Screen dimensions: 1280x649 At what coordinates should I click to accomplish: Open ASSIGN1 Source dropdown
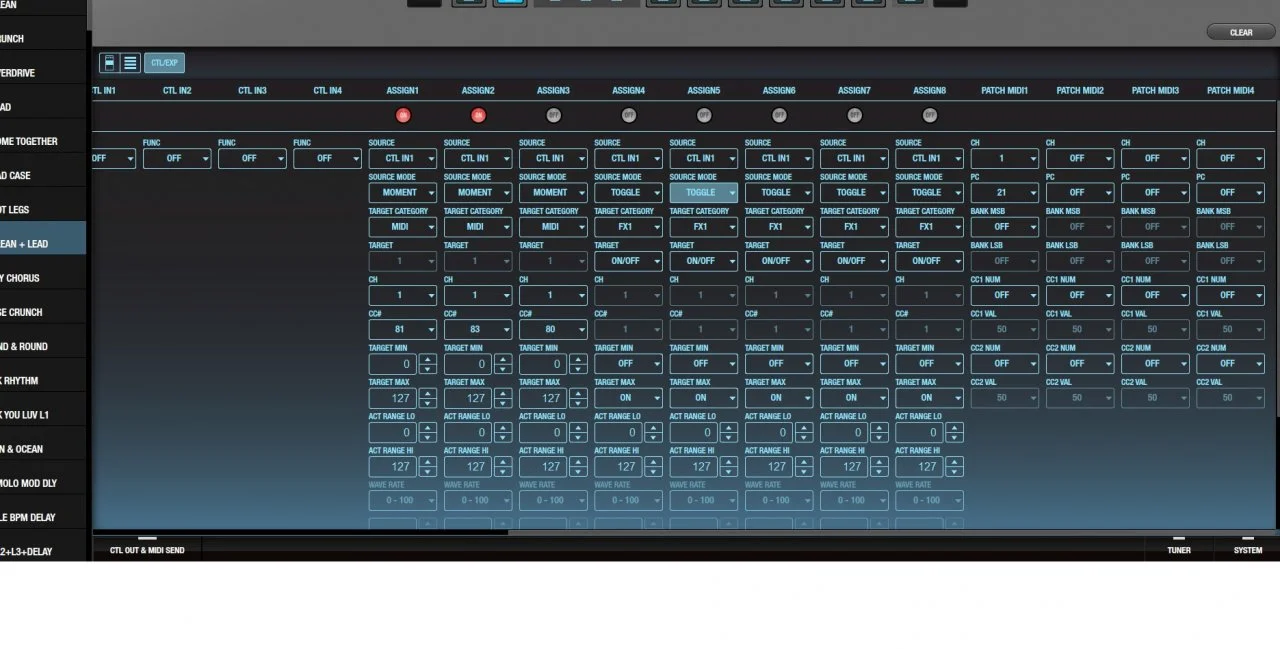click(403, 158)
